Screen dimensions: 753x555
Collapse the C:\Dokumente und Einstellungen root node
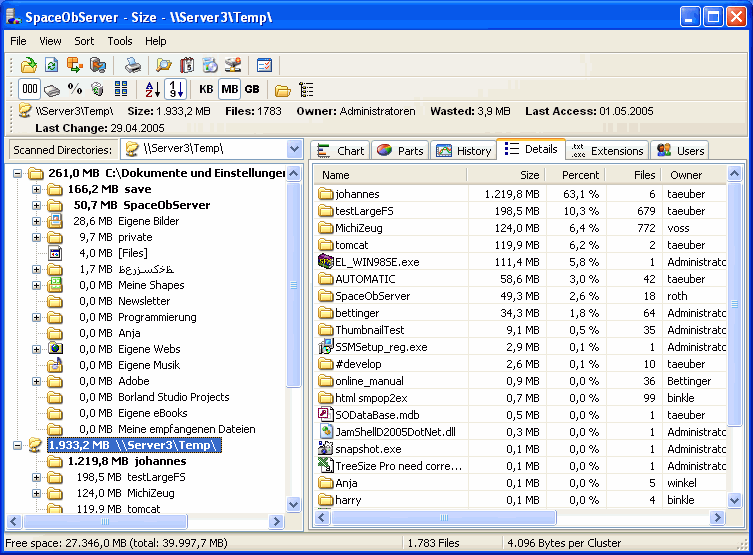click(17, 173)
